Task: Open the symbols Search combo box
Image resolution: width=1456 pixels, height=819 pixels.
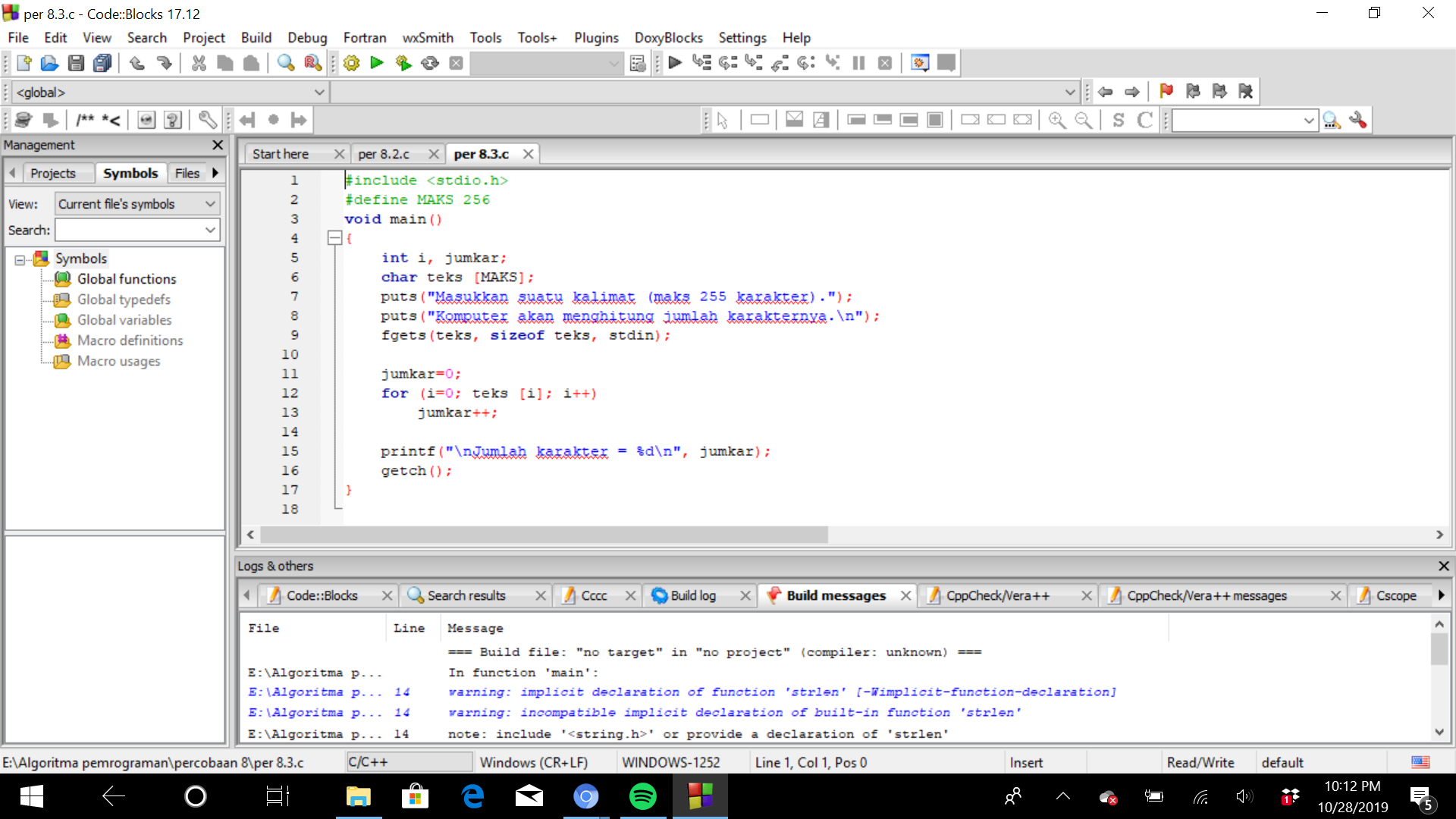Action: point(137,230)
